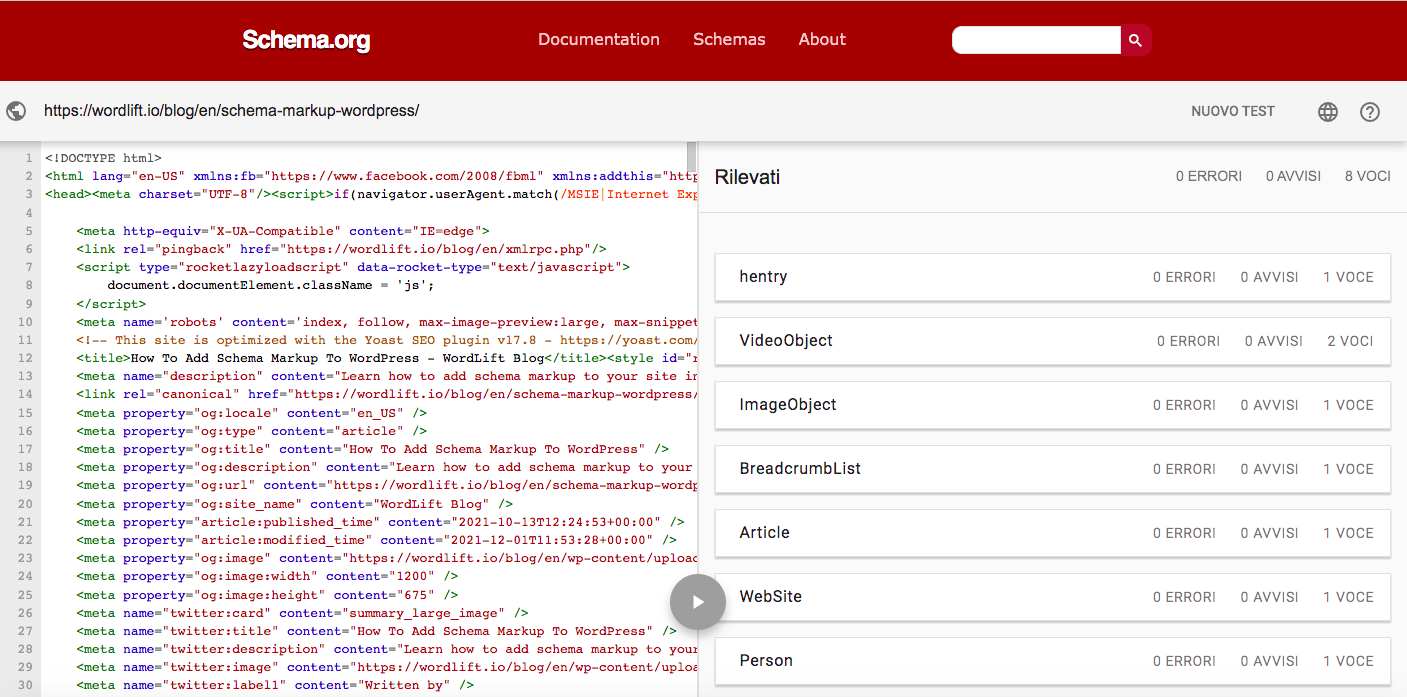Click the document.documentElement.className code line

click(x=271, y=285)
